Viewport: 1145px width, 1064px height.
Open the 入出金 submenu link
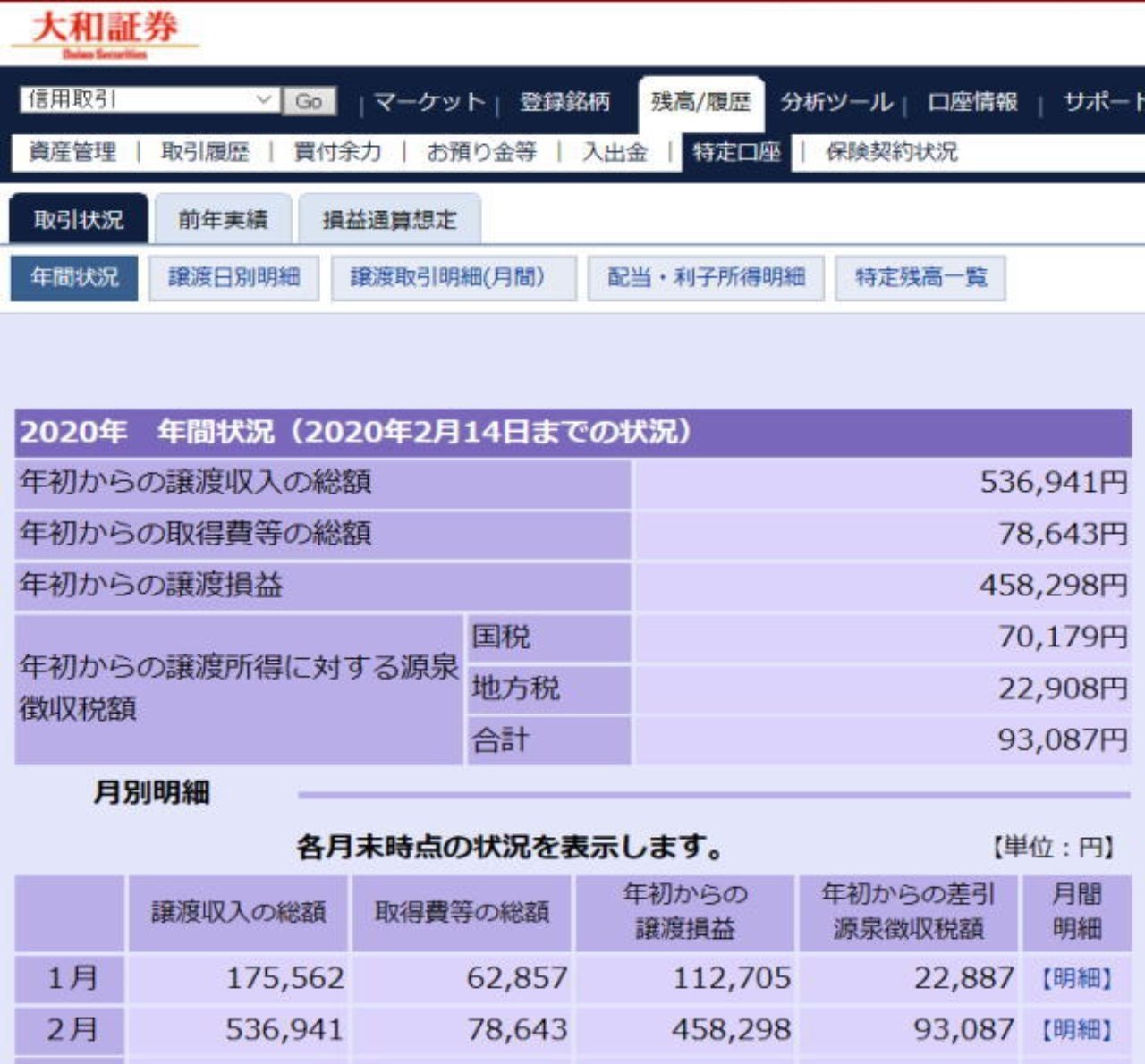615,152
